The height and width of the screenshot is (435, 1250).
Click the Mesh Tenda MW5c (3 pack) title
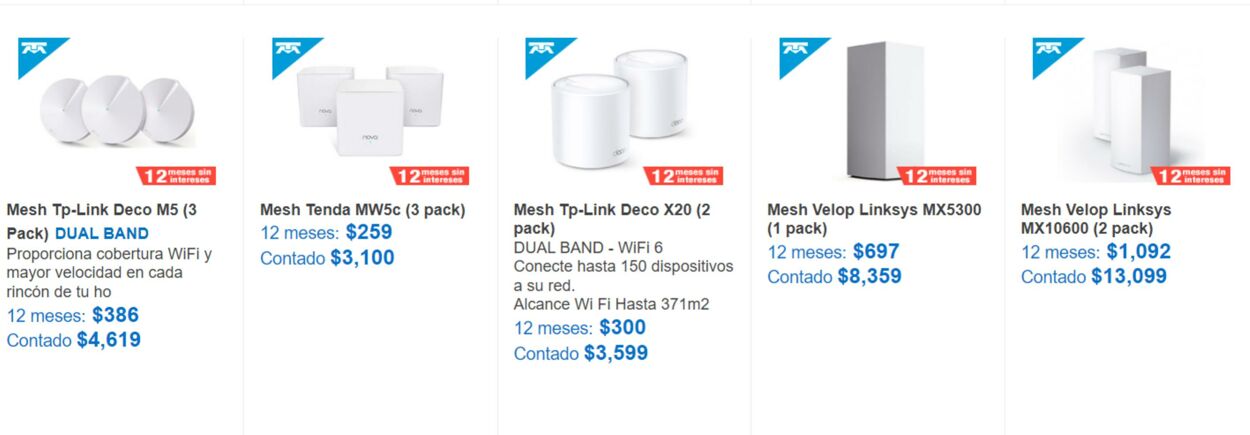(362, 210)
